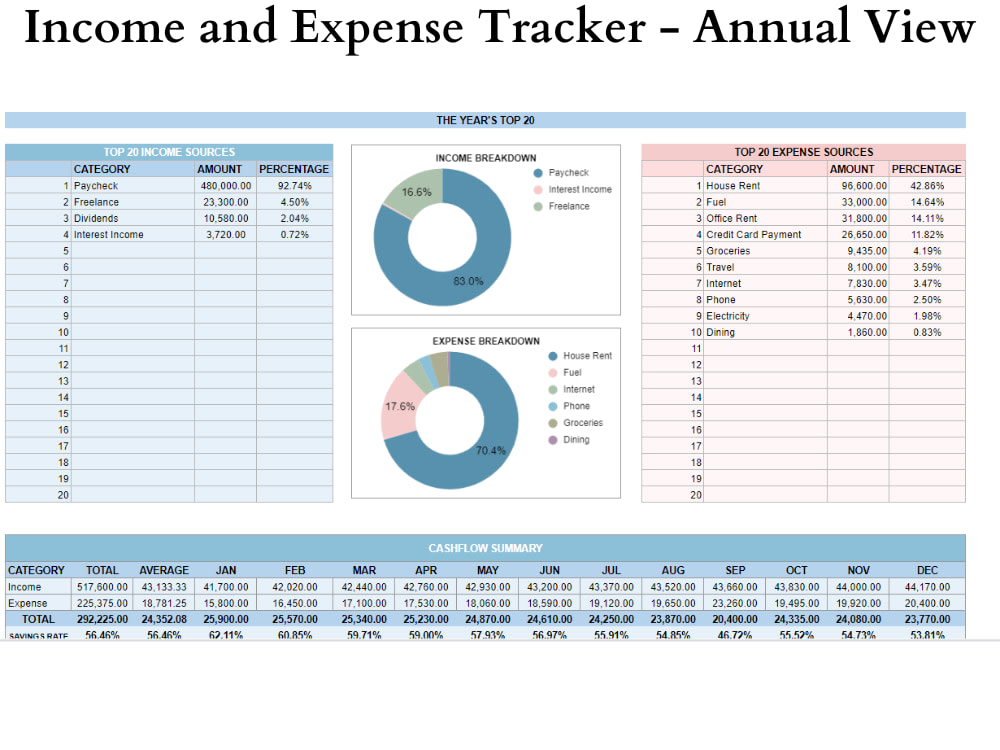Select the JAN column header
The height and width of the screenshot is (750, 1000).
[226, 570]
